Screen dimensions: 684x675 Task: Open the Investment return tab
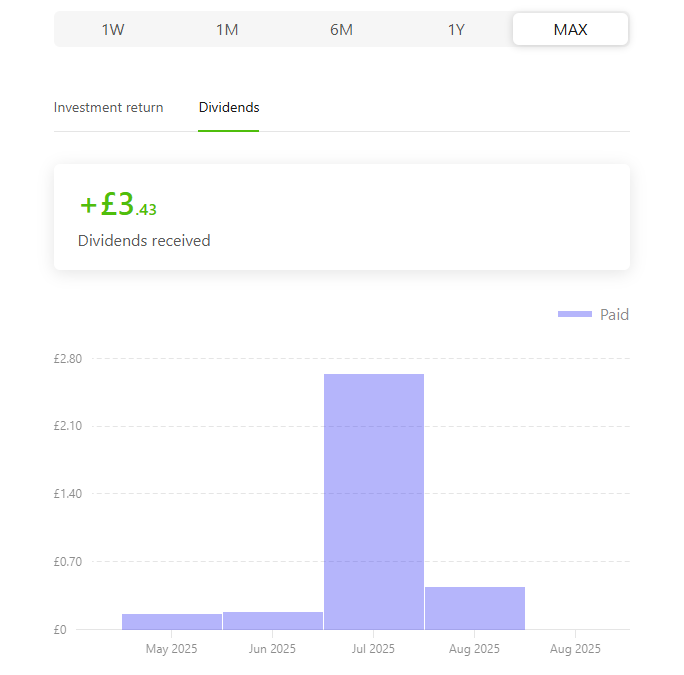coord(108,107)
